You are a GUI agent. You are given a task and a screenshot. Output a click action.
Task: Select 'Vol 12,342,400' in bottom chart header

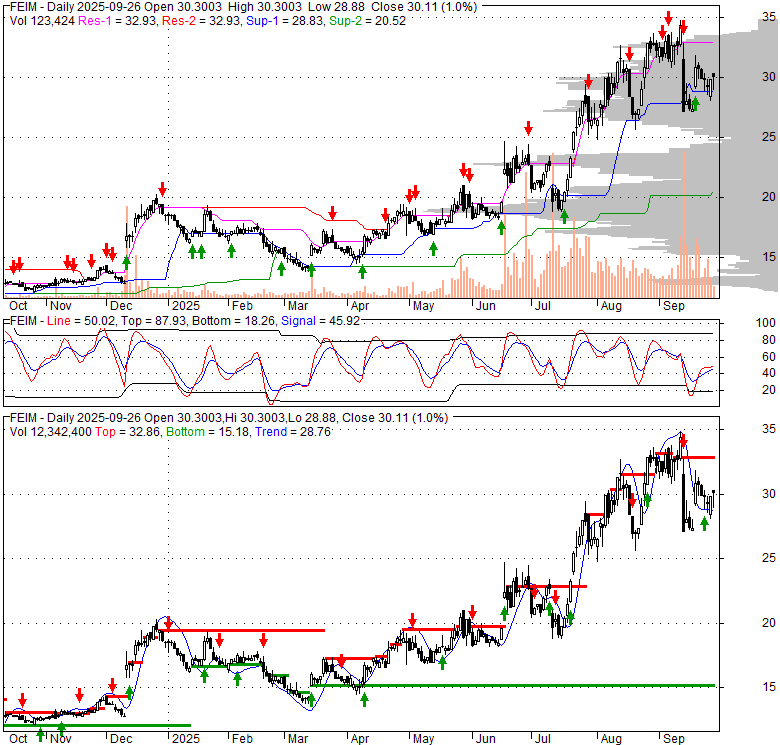[x=50, y=432]
